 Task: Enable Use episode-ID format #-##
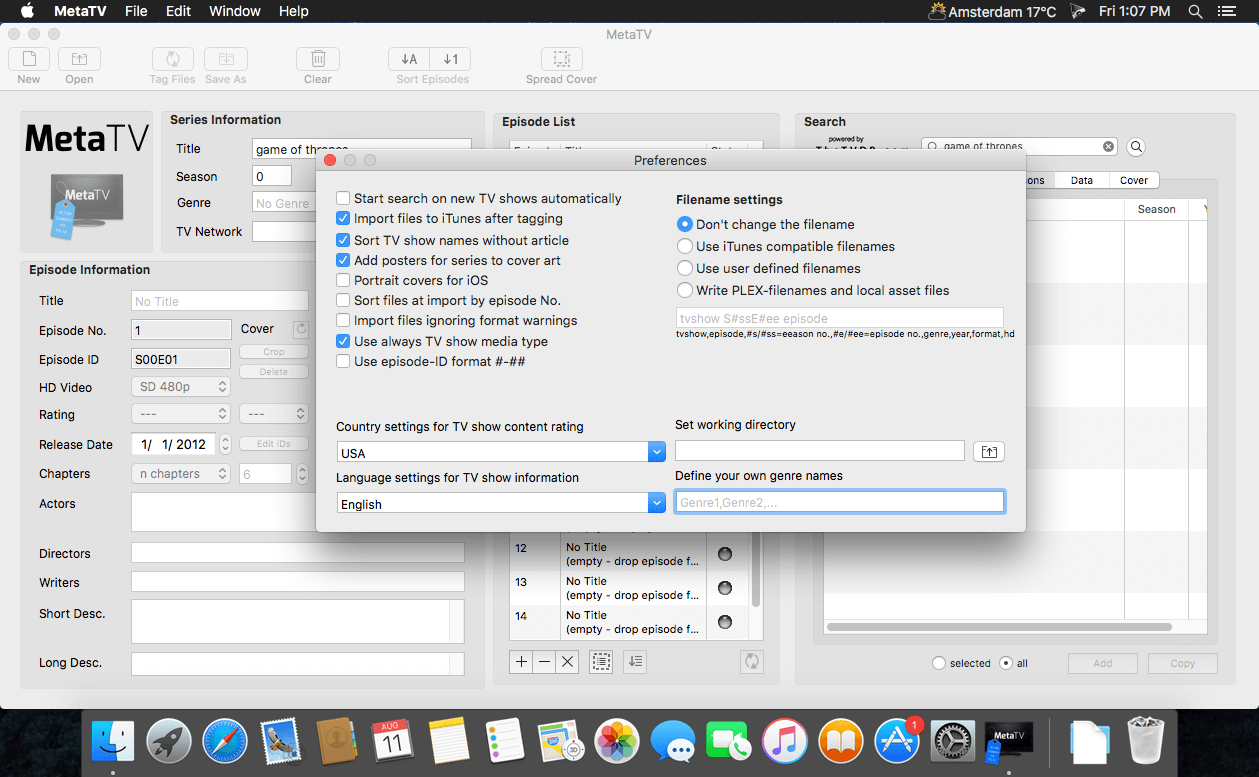[344, 361]
